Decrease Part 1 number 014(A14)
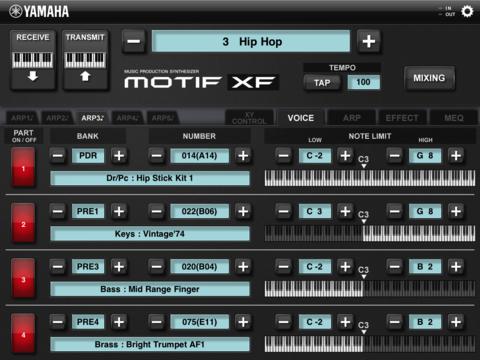The image size is (480, 360). tap(157, 156)
